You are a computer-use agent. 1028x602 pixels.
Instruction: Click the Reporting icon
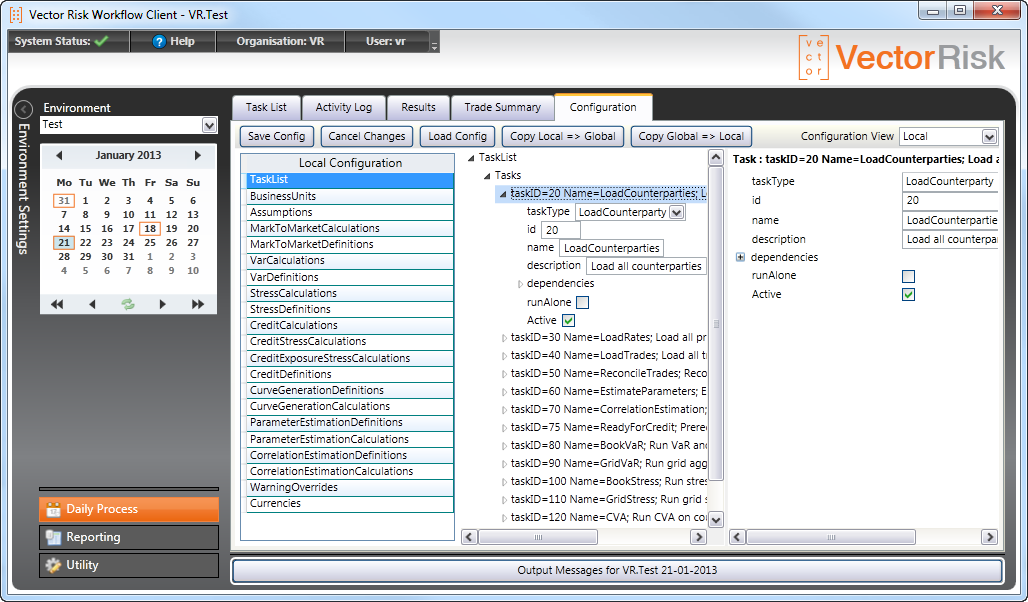click(x=53, y=538)
